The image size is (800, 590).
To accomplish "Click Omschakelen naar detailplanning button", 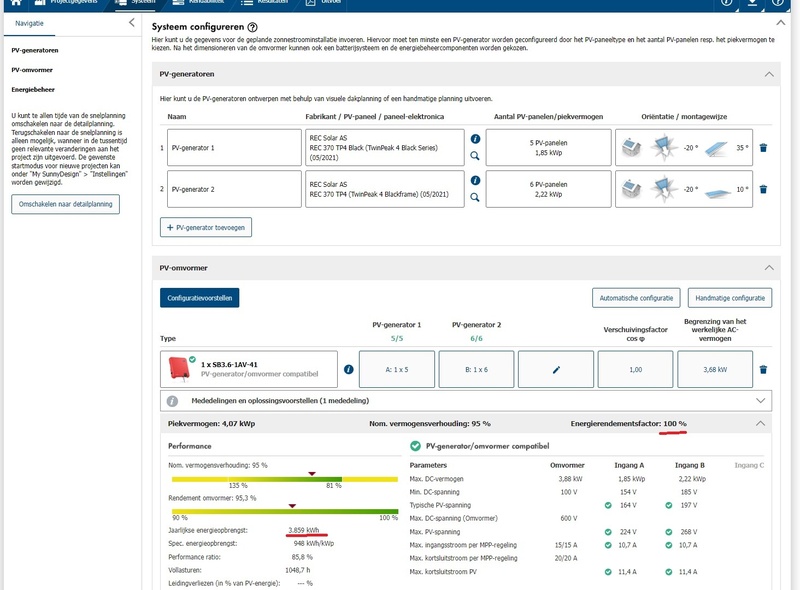I will pos(65,204).
